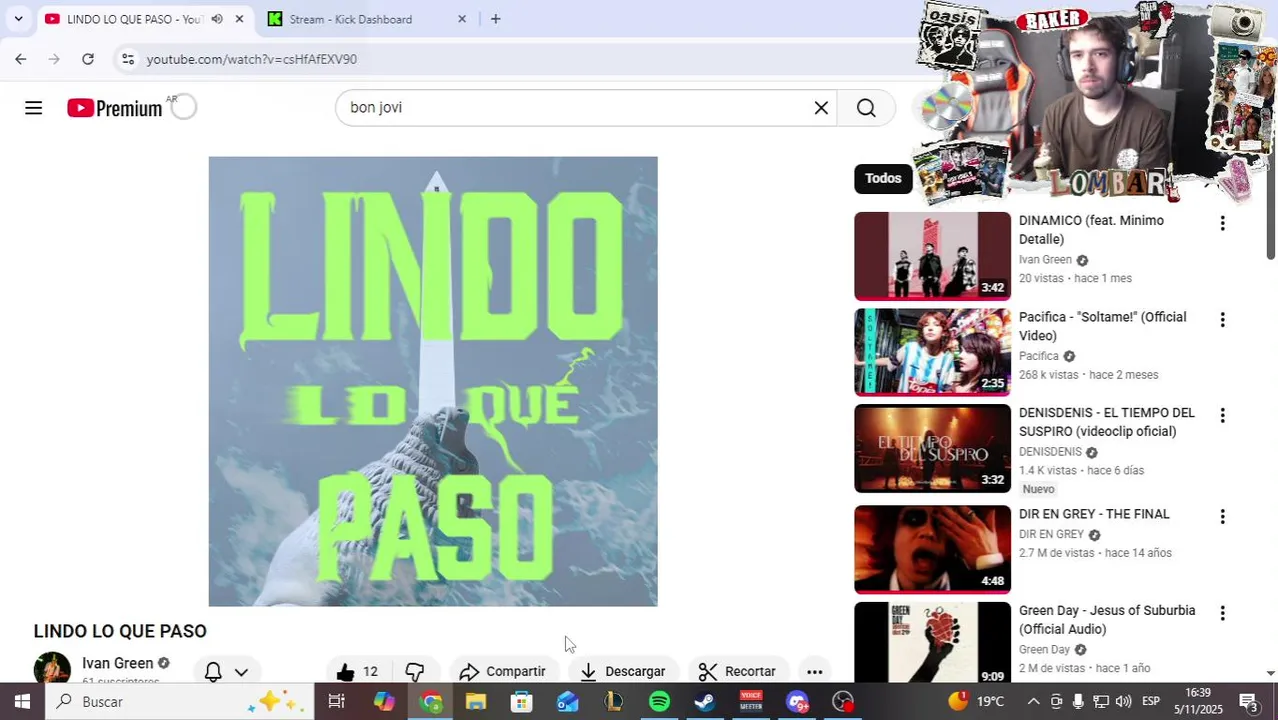
Task: Open League of Legends from taskbar
Action: (613, 702)
